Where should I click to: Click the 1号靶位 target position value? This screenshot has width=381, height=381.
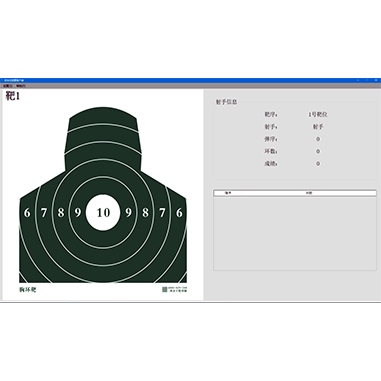click(318, 114)
